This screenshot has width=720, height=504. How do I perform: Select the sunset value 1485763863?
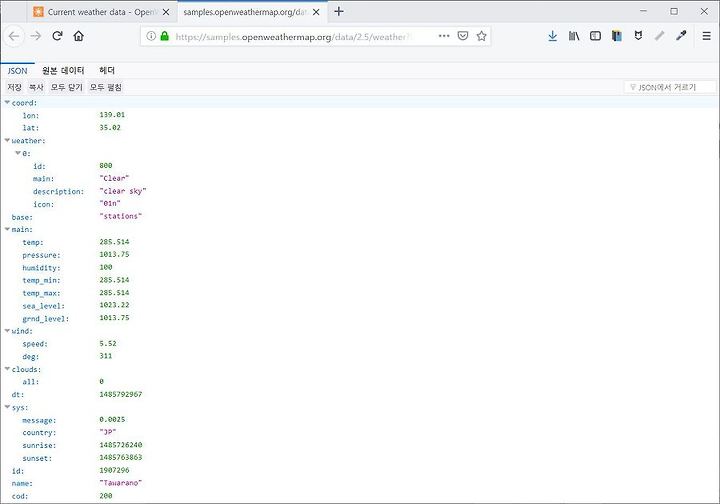121,457
